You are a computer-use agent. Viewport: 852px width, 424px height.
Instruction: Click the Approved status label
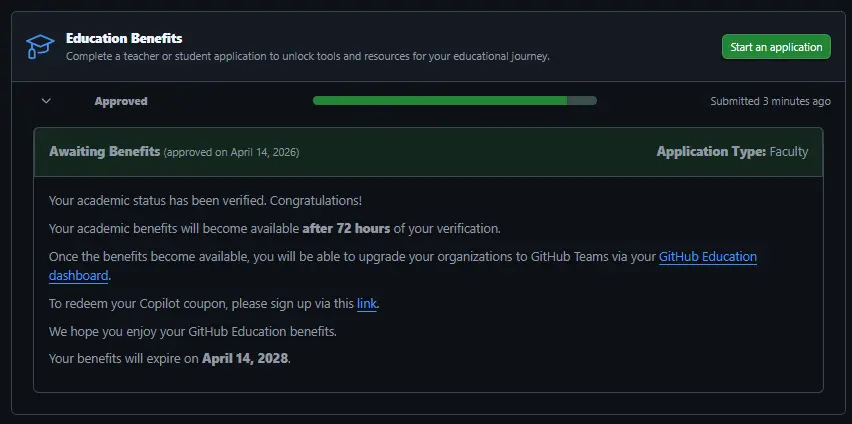pyautogui.click(x=121, y=101)
